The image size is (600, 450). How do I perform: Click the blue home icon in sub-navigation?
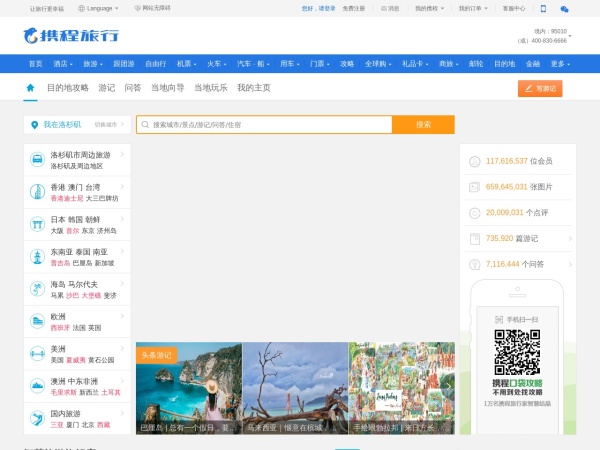(x=30, y=88)
